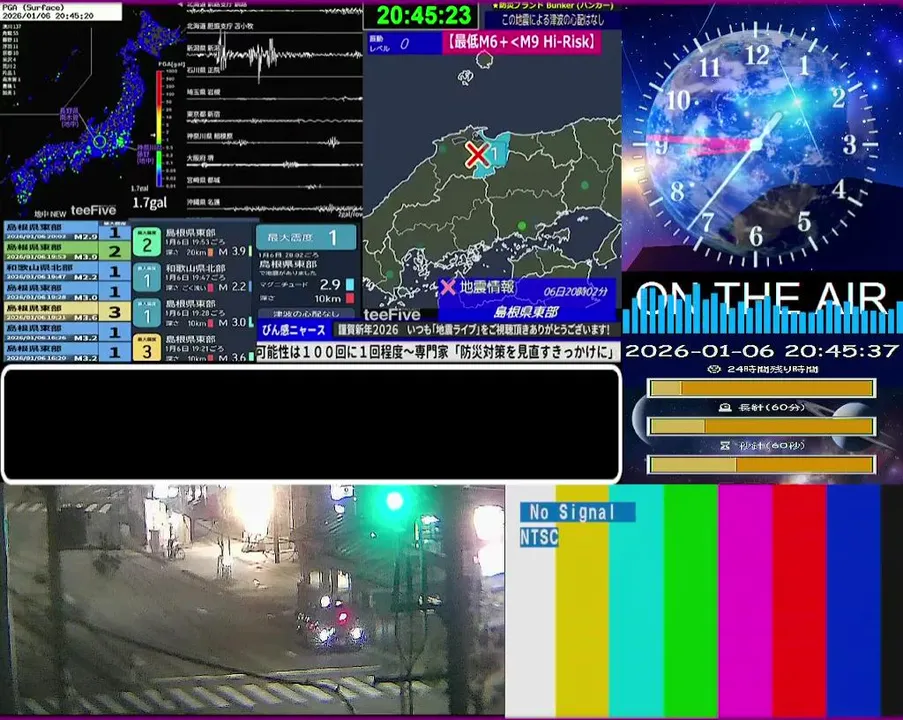Click the yellow bar in the NTSC test pattern
The width and height of the screenshot is (903, 720).
coord(582,602)
